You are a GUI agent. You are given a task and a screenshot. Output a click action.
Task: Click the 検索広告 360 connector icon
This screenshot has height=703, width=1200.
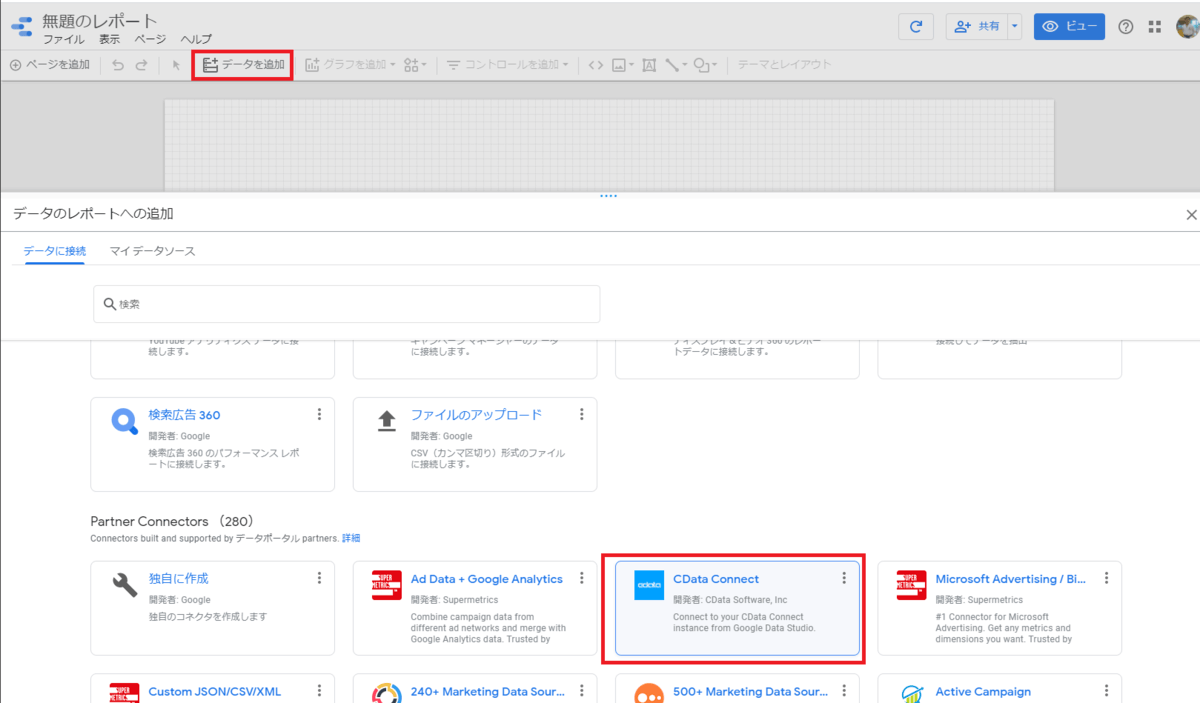point(125,421)
